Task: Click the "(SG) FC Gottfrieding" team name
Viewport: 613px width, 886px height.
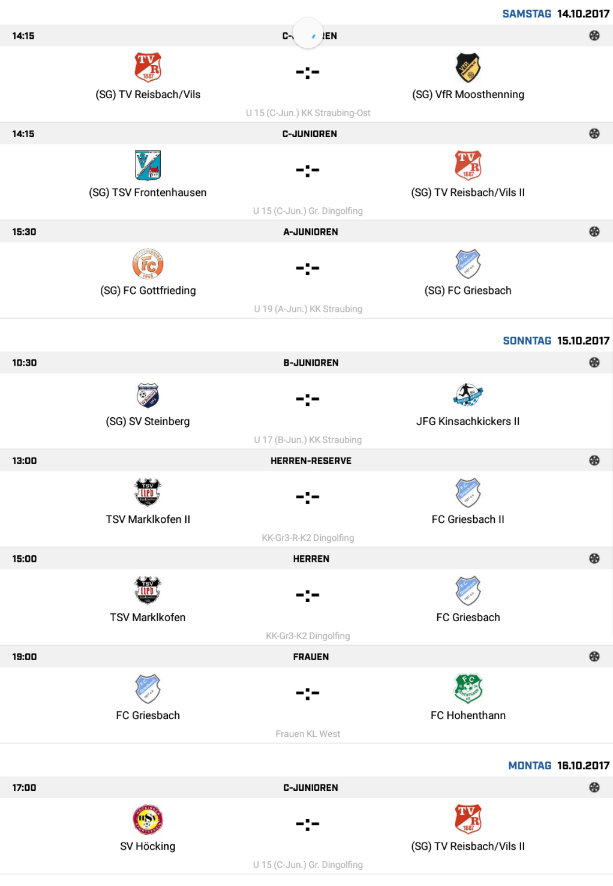Action: coord(148,291)
